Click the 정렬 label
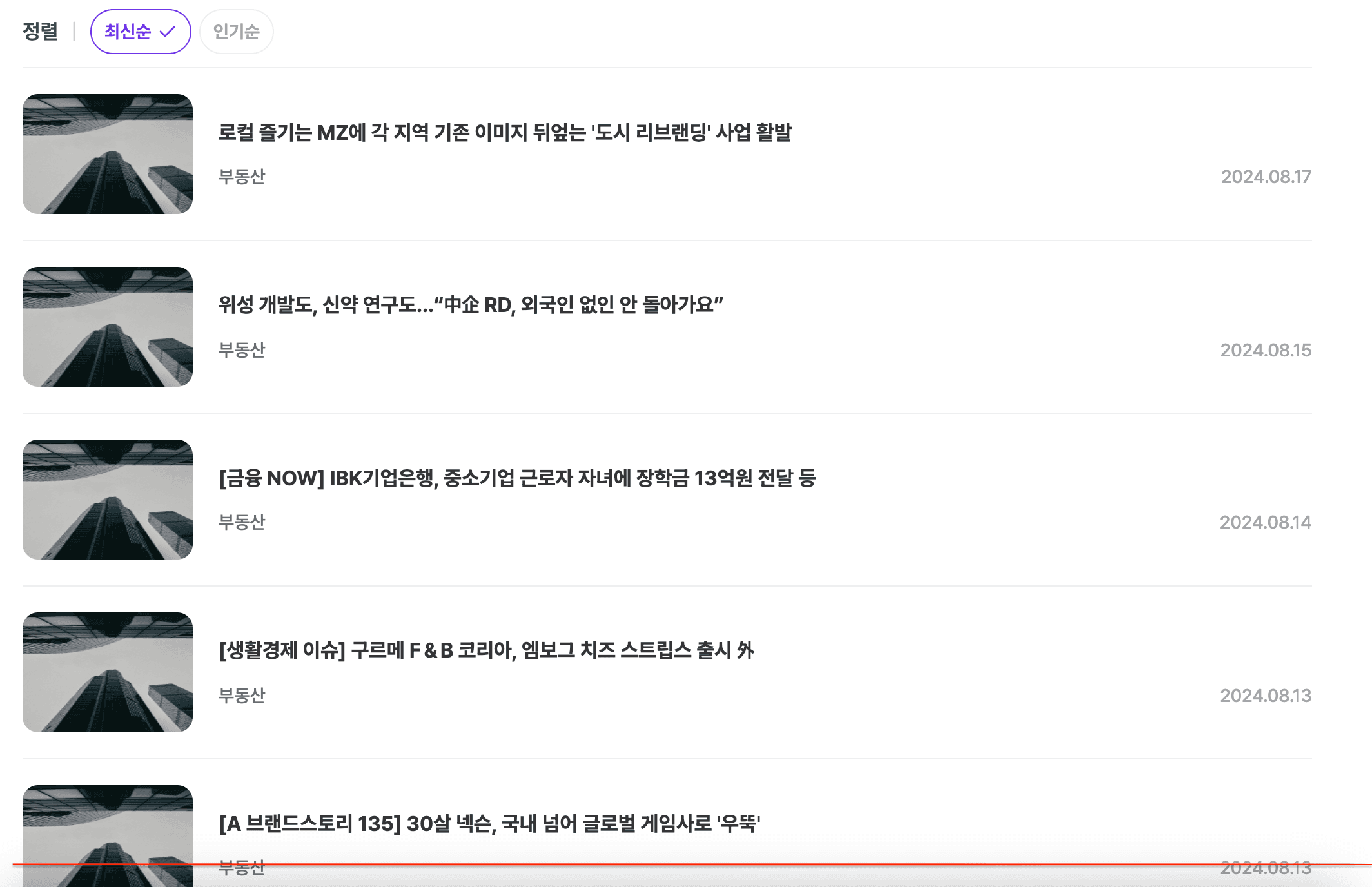The image size is (1372, 887). pyautogui.click(x=40, y=32)
